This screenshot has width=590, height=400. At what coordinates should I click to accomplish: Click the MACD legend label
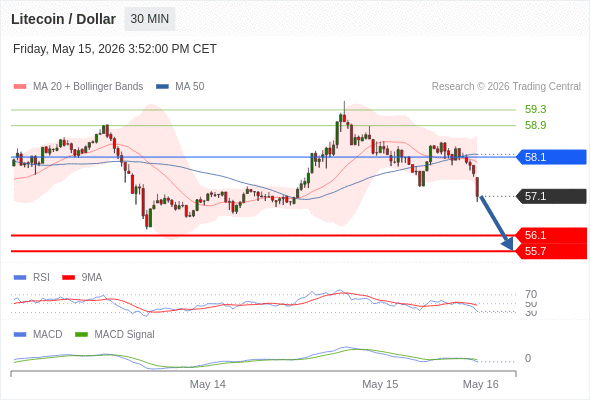[x=48, y=335]
